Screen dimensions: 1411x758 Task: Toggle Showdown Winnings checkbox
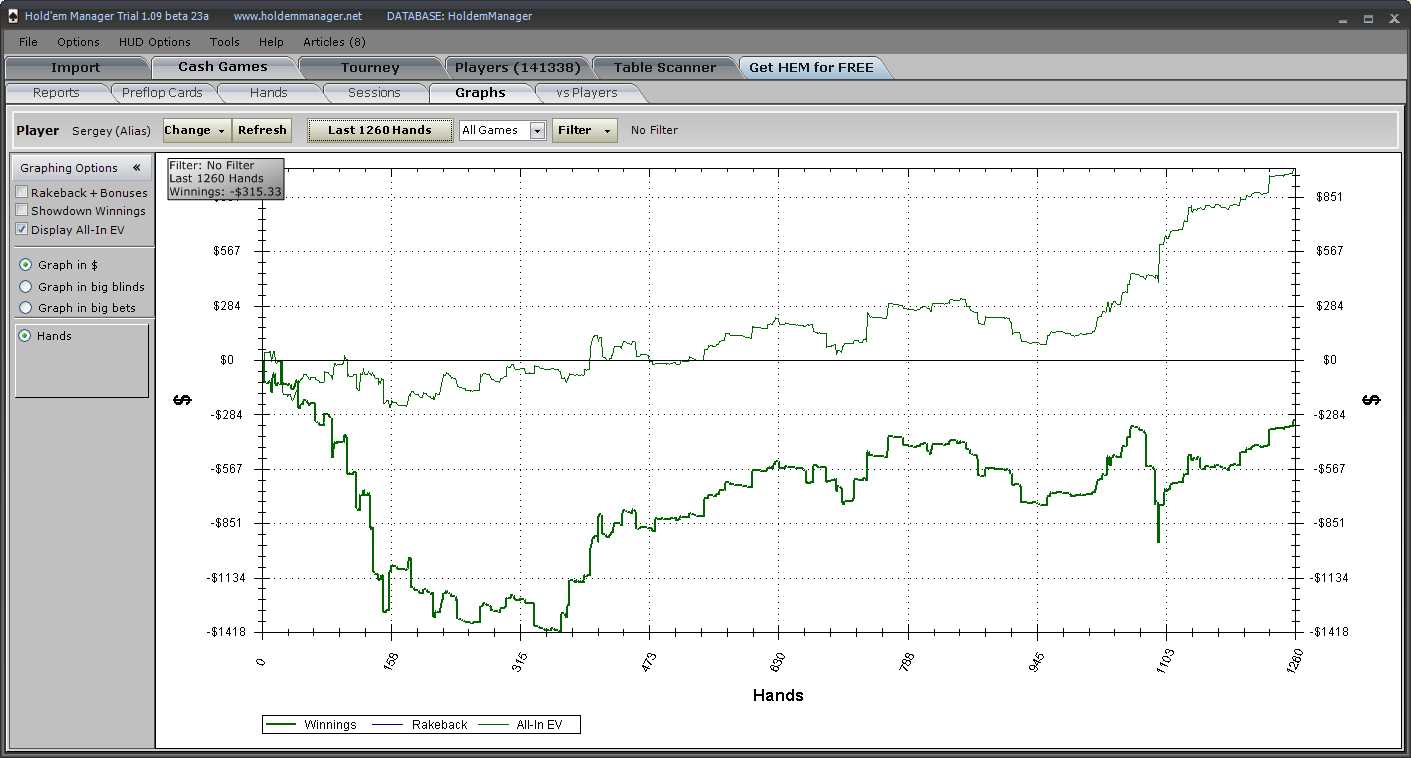[x=22, y=211]
